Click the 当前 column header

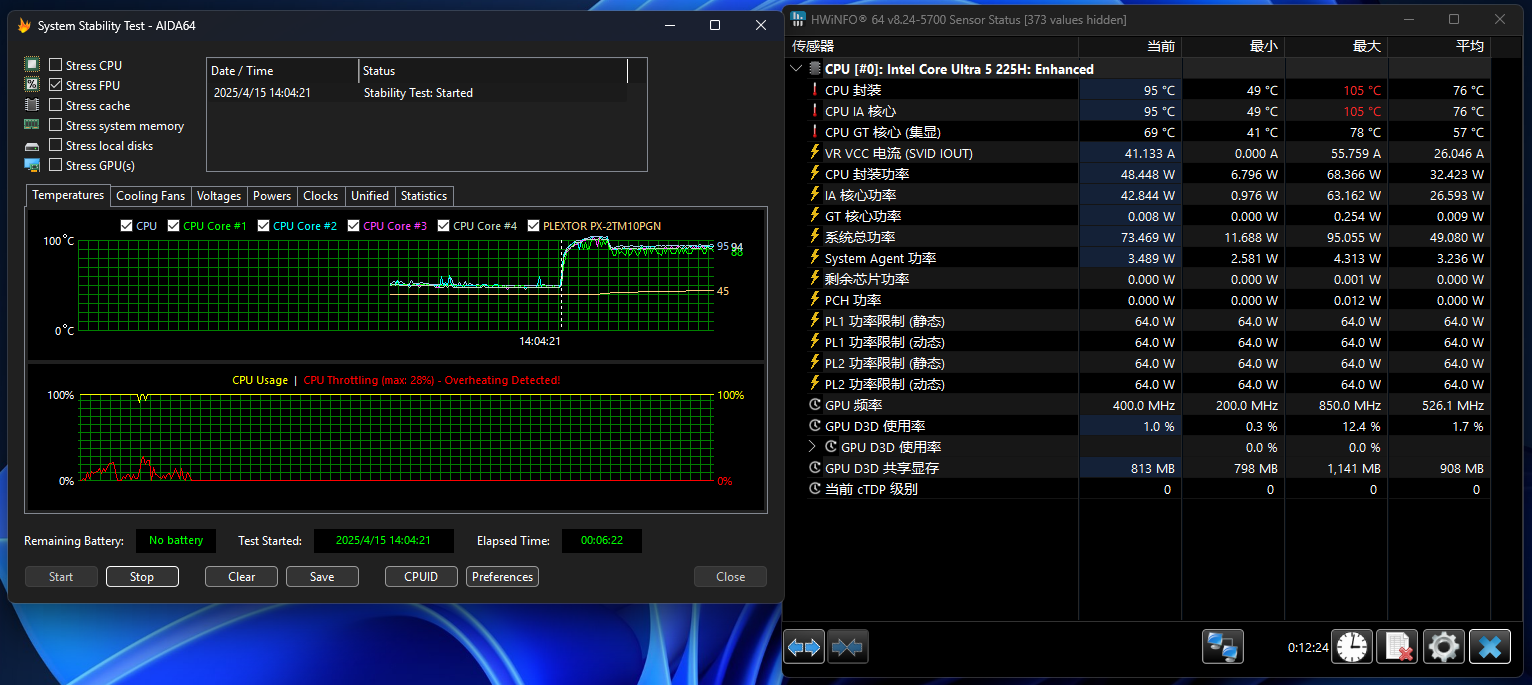tap(1130, 47)
